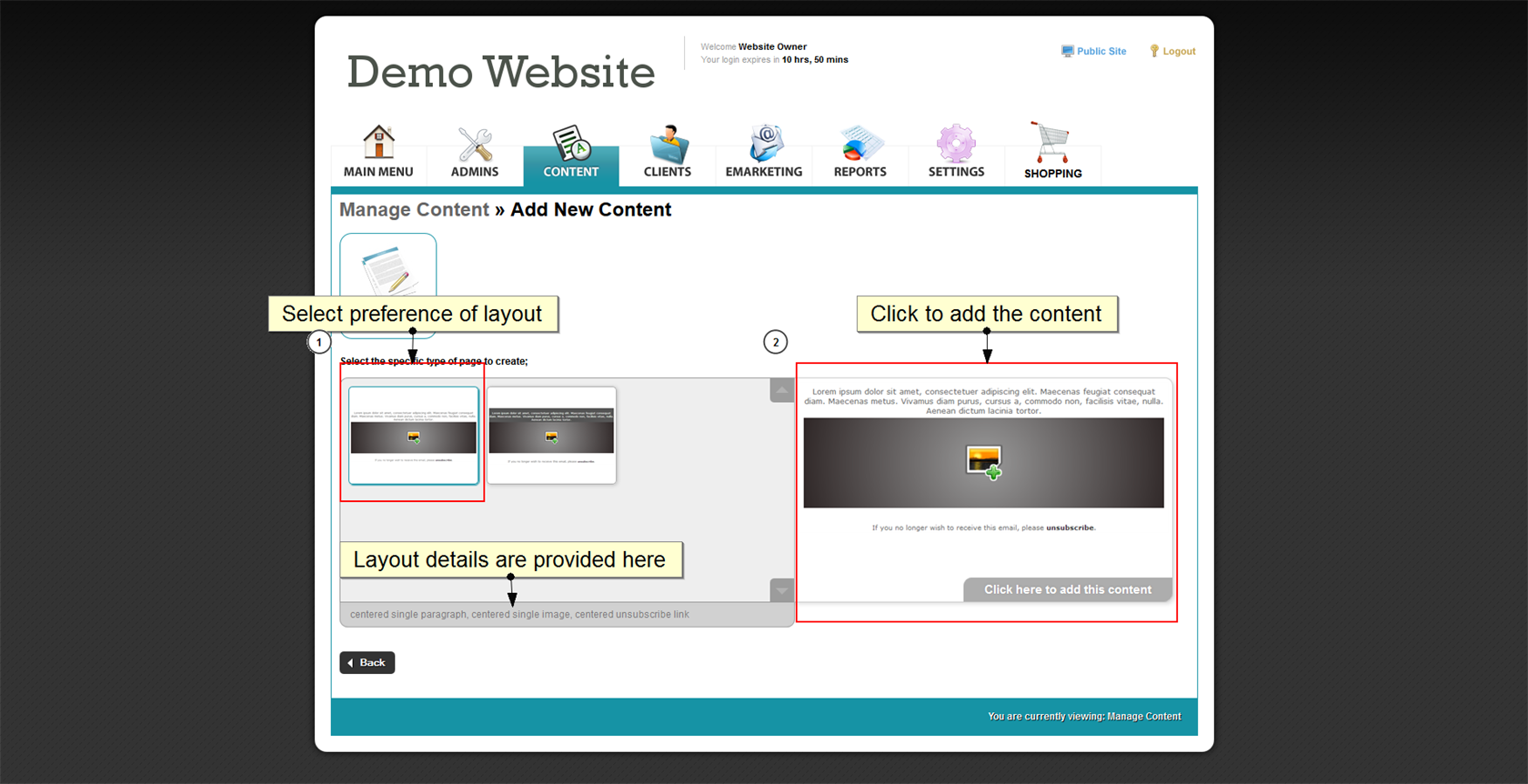Click the add image icon in preview
This screenshot has height=784, width=1528.
pos(983,462)
